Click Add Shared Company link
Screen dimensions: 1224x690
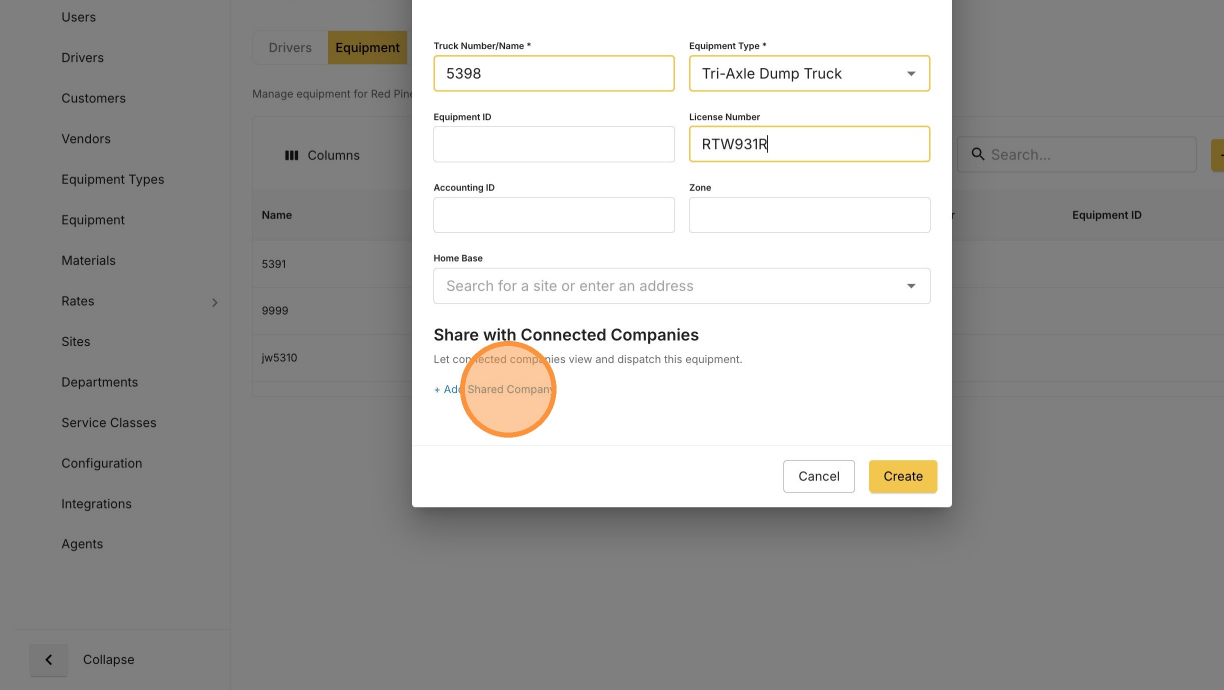494,390
